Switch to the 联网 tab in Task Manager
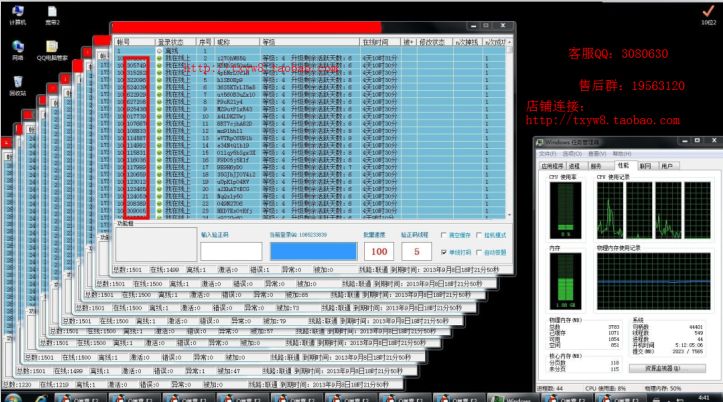Viewport: 723px width, 402px height. (x=645, y=166)
